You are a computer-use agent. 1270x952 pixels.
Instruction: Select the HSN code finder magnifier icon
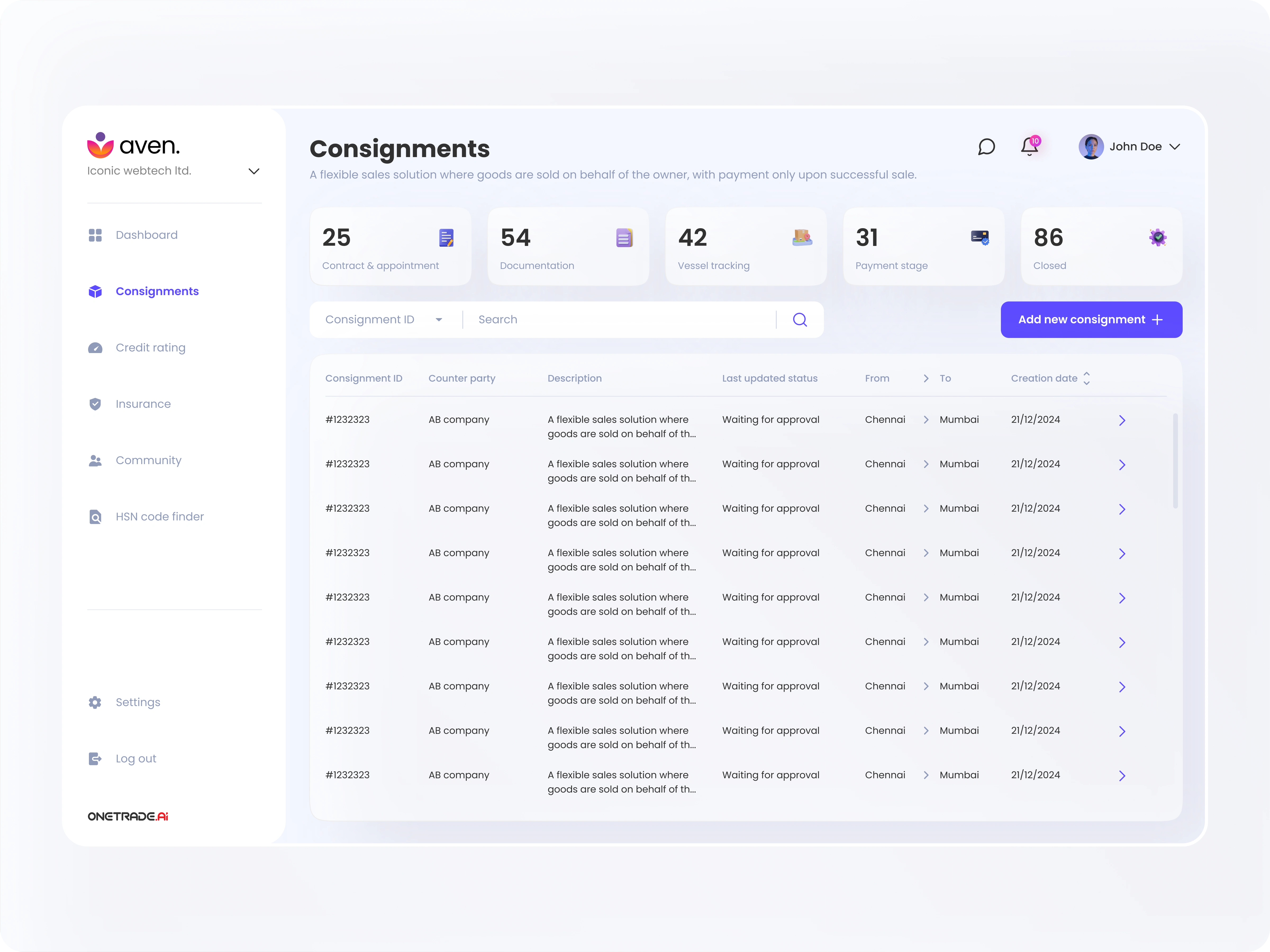tap(95, 516)
